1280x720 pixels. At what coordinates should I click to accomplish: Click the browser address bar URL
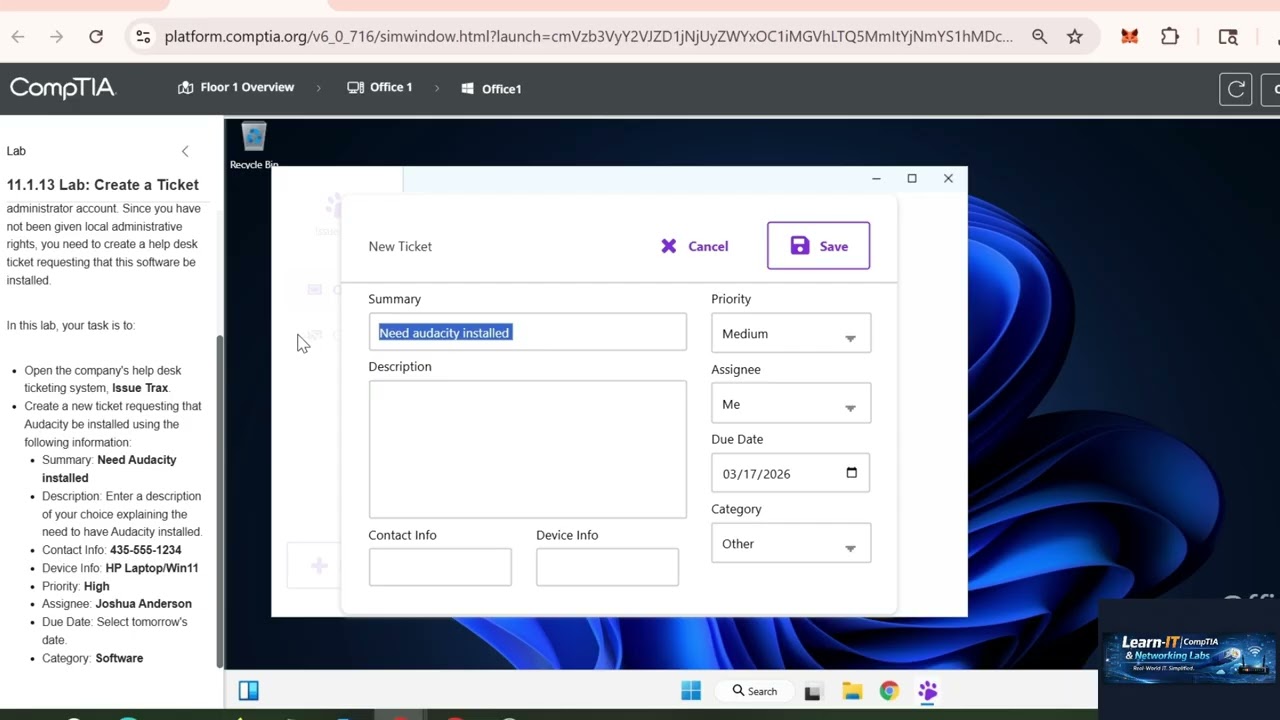[x=588, y=37]
